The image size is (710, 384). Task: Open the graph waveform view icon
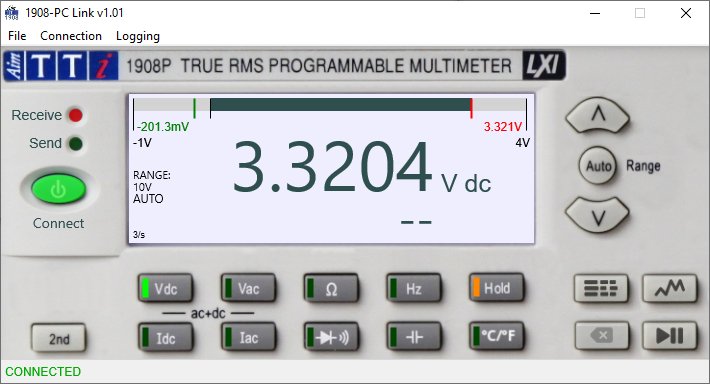[669, 288]
